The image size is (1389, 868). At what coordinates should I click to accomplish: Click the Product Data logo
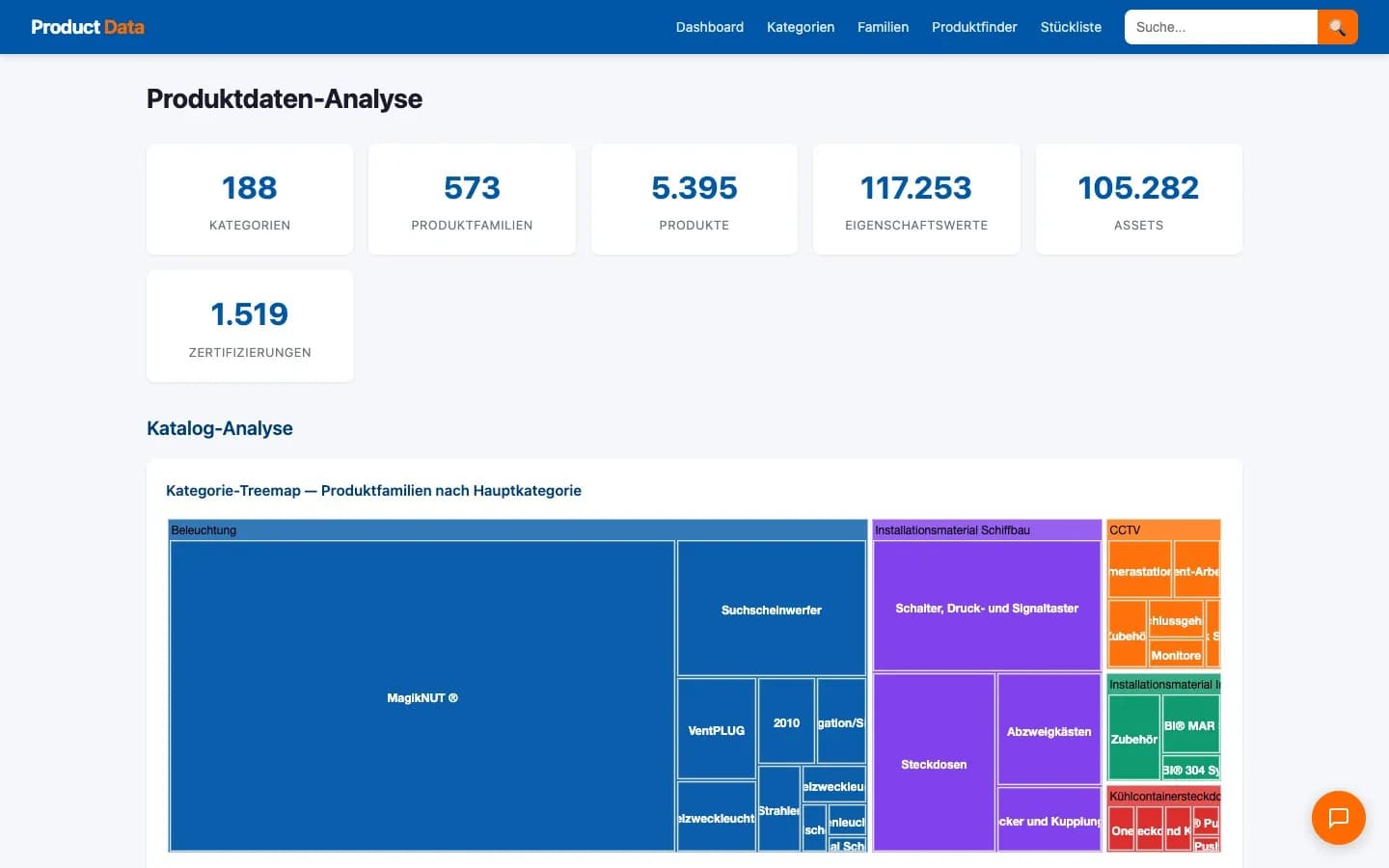pyautogui.click(x=88, y=27)
